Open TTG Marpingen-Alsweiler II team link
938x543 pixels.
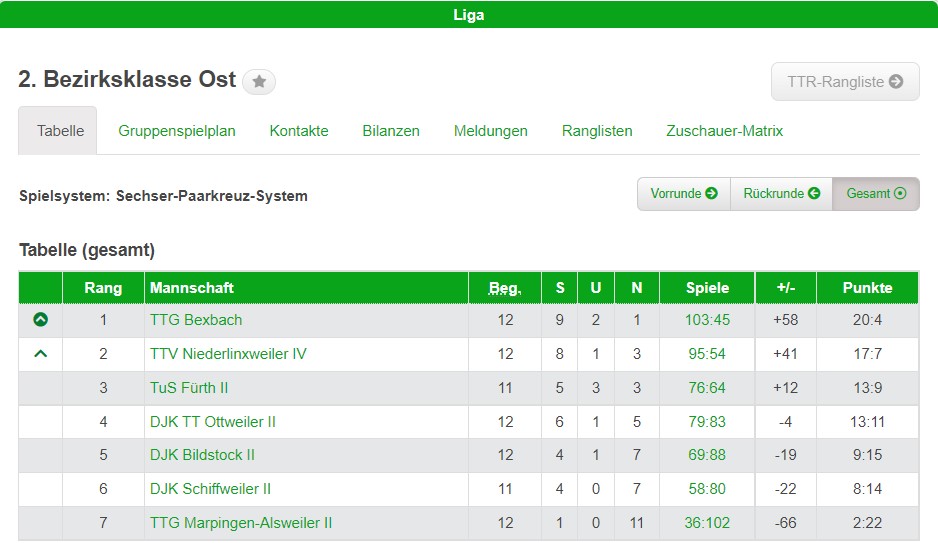241,523
